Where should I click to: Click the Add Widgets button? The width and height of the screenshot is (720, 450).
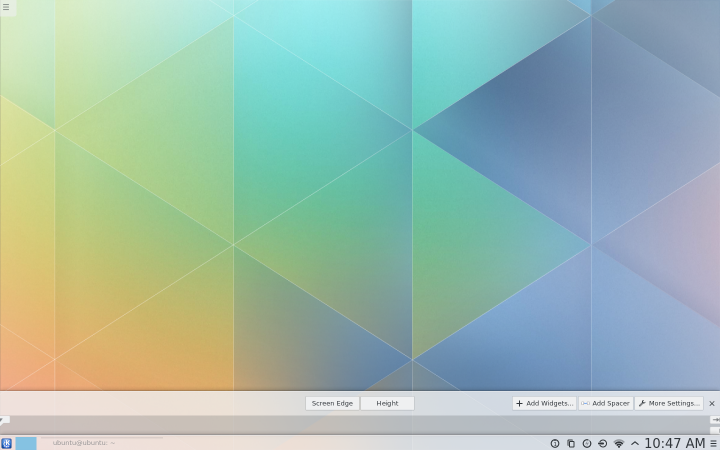[x=544, y=403]
